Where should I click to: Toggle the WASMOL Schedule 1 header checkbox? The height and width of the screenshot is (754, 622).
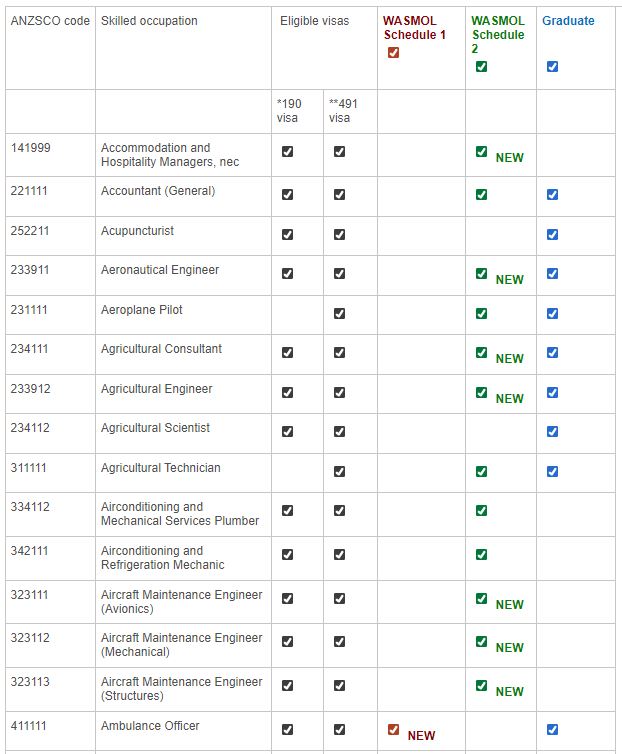coord(393,53)
